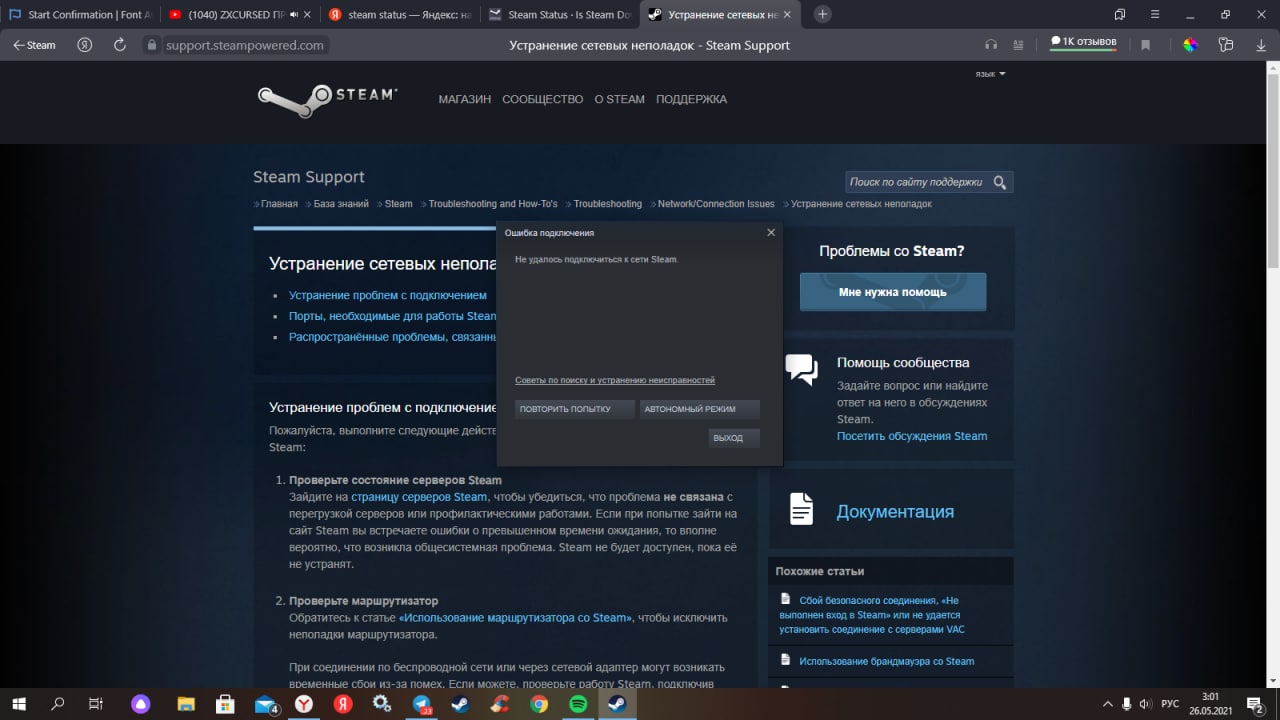Open СООБЩЕСТВО in the Steam navigation
The image size is (1280, 720).
pos(542,99)
